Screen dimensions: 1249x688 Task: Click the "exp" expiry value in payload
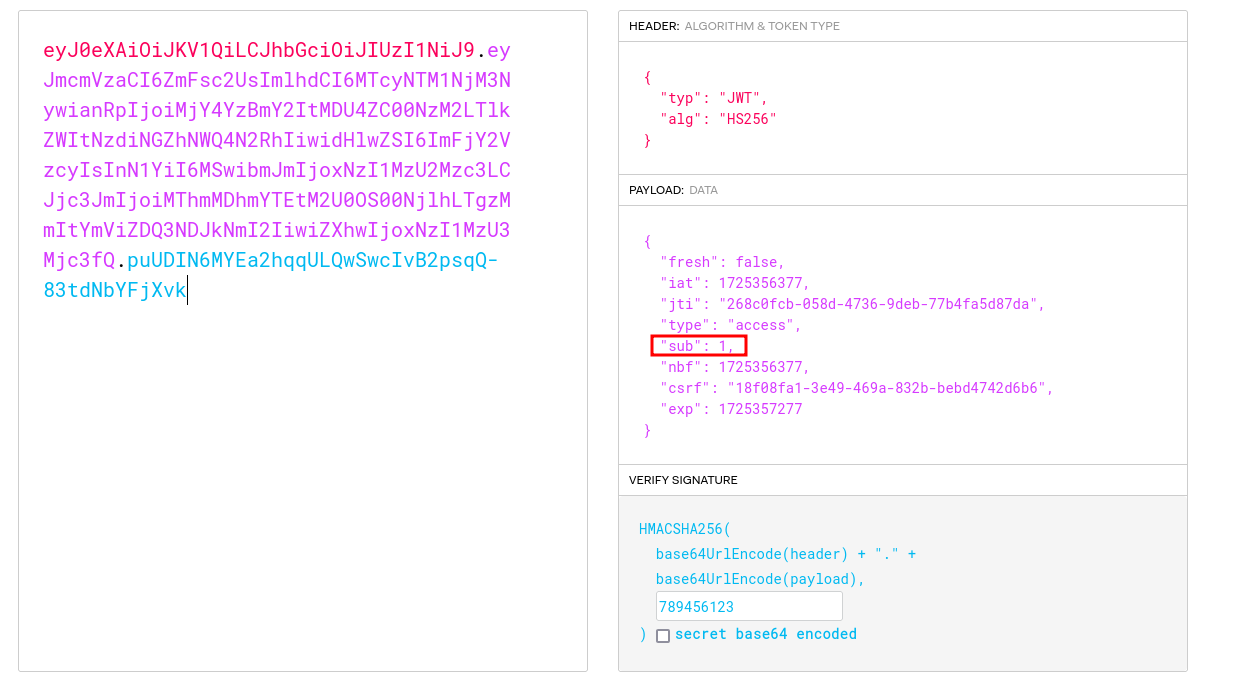760,409
